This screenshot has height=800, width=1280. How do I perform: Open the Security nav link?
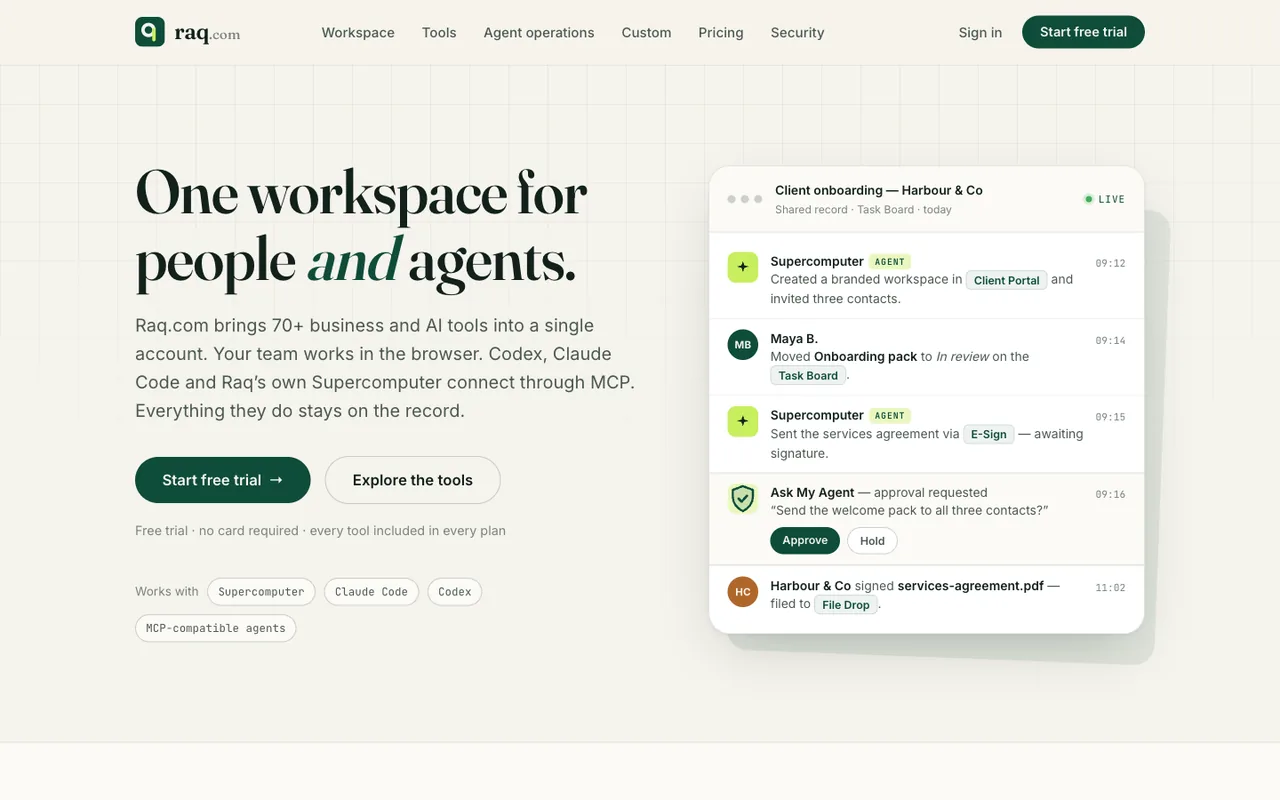click(797, 32)
